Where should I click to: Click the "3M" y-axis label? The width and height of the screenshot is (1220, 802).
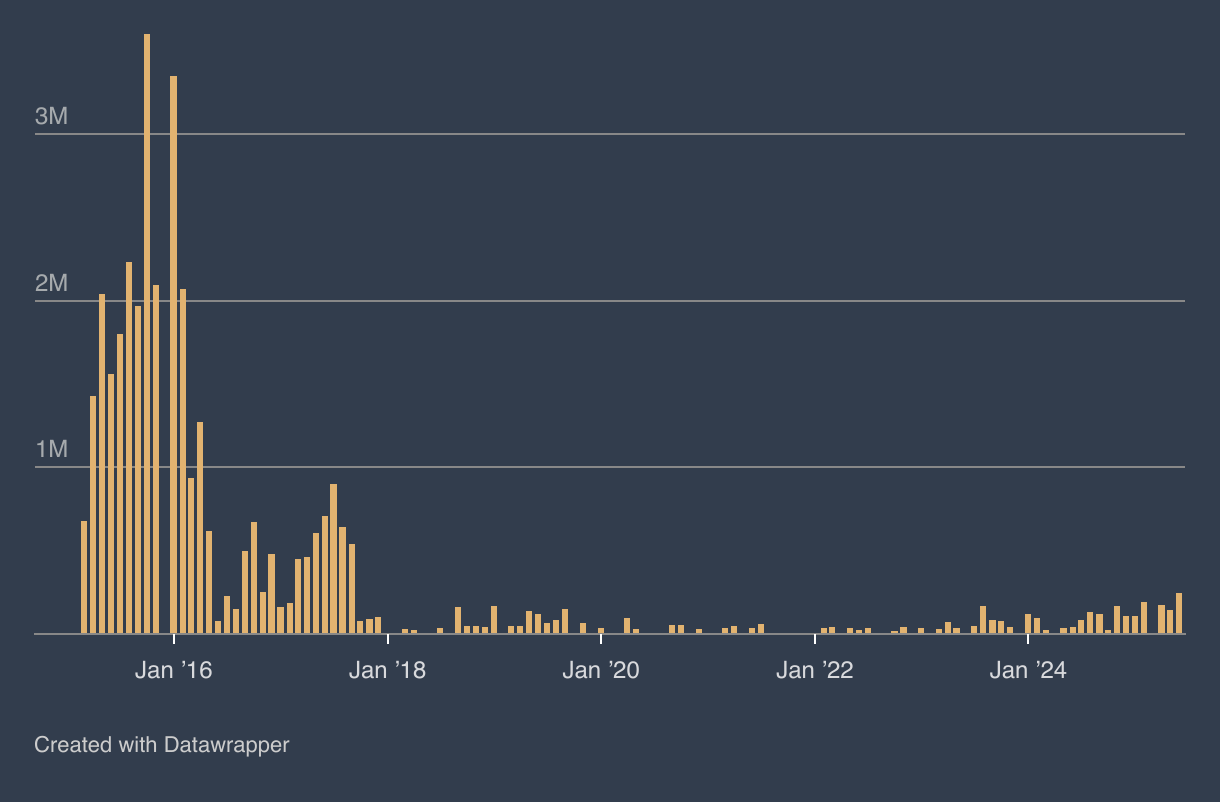51,116
